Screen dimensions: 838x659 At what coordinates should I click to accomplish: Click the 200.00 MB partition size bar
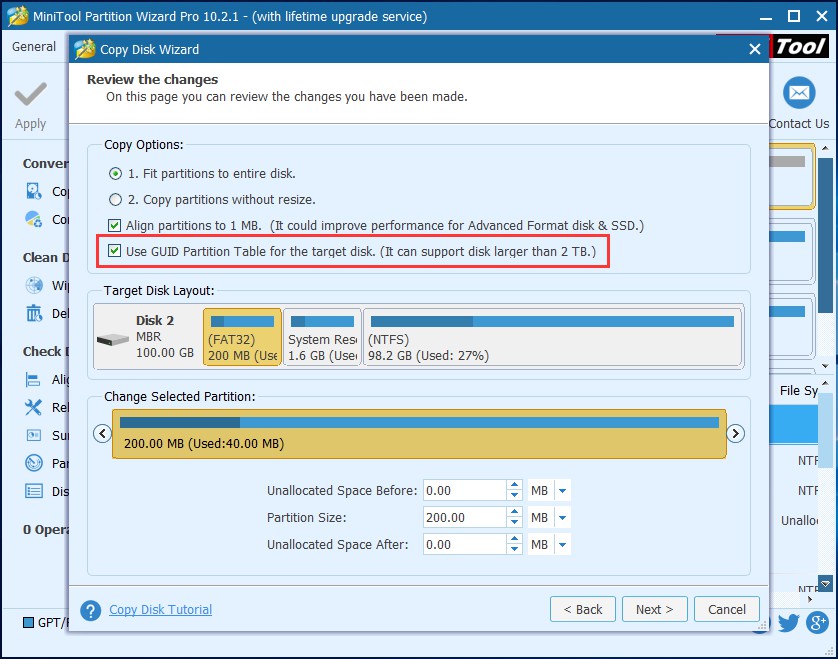tap(419, 434)
